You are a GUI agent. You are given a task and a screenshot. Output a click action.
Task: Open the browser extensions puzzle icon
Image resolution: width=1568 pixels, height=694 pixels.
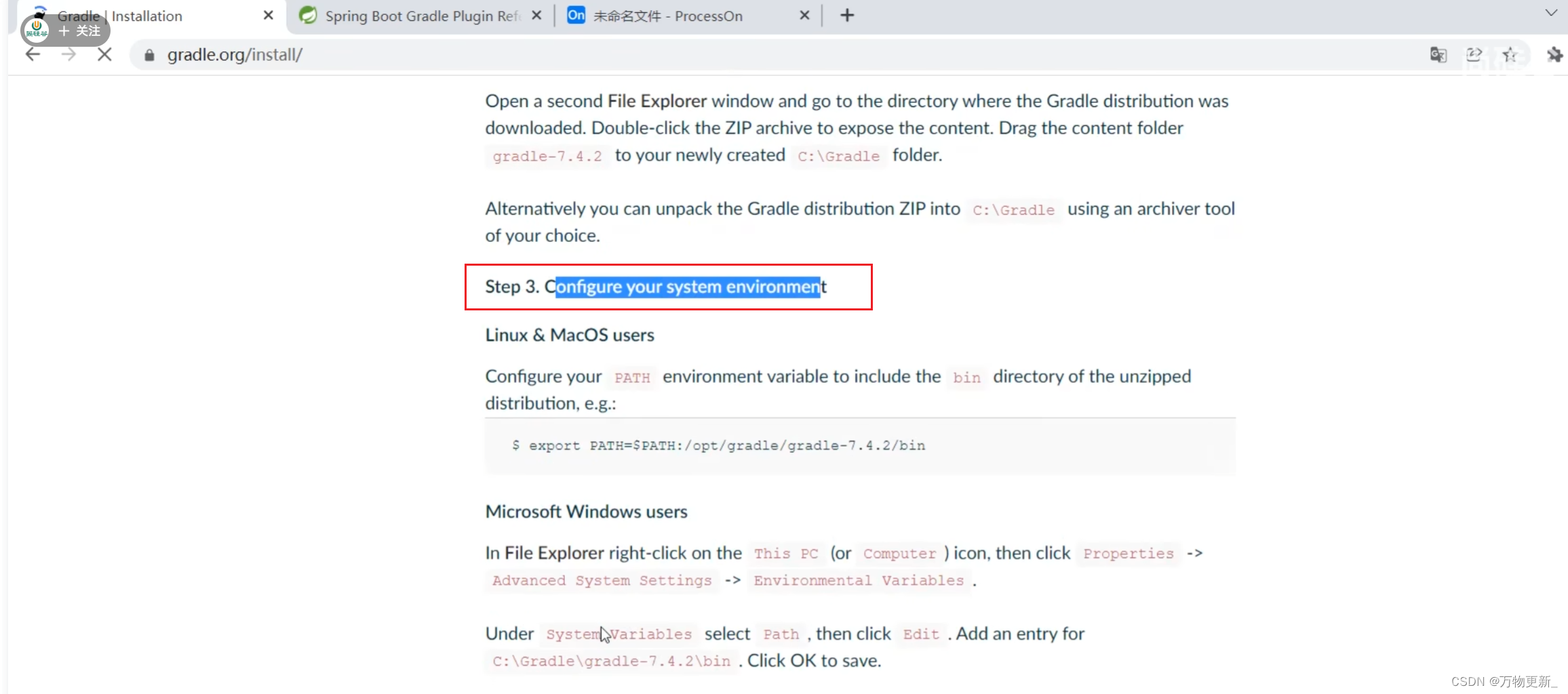(1554, 55)
